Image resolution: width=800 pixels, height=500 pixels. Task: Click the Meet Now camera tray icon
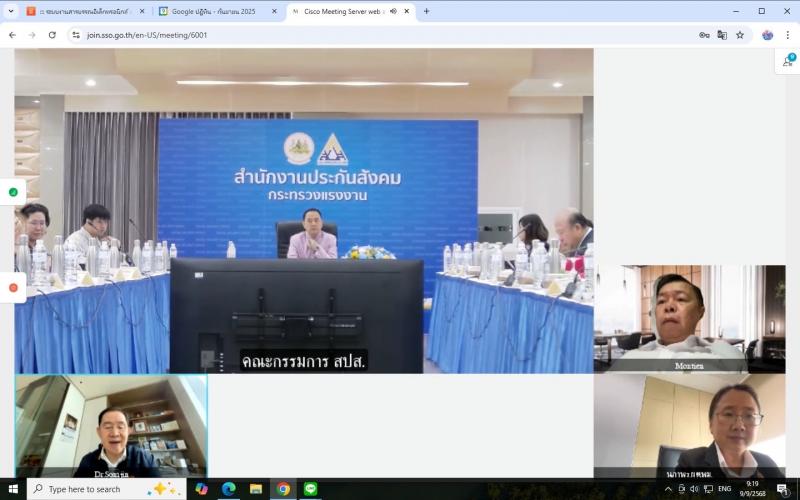[x=682, y=489]
